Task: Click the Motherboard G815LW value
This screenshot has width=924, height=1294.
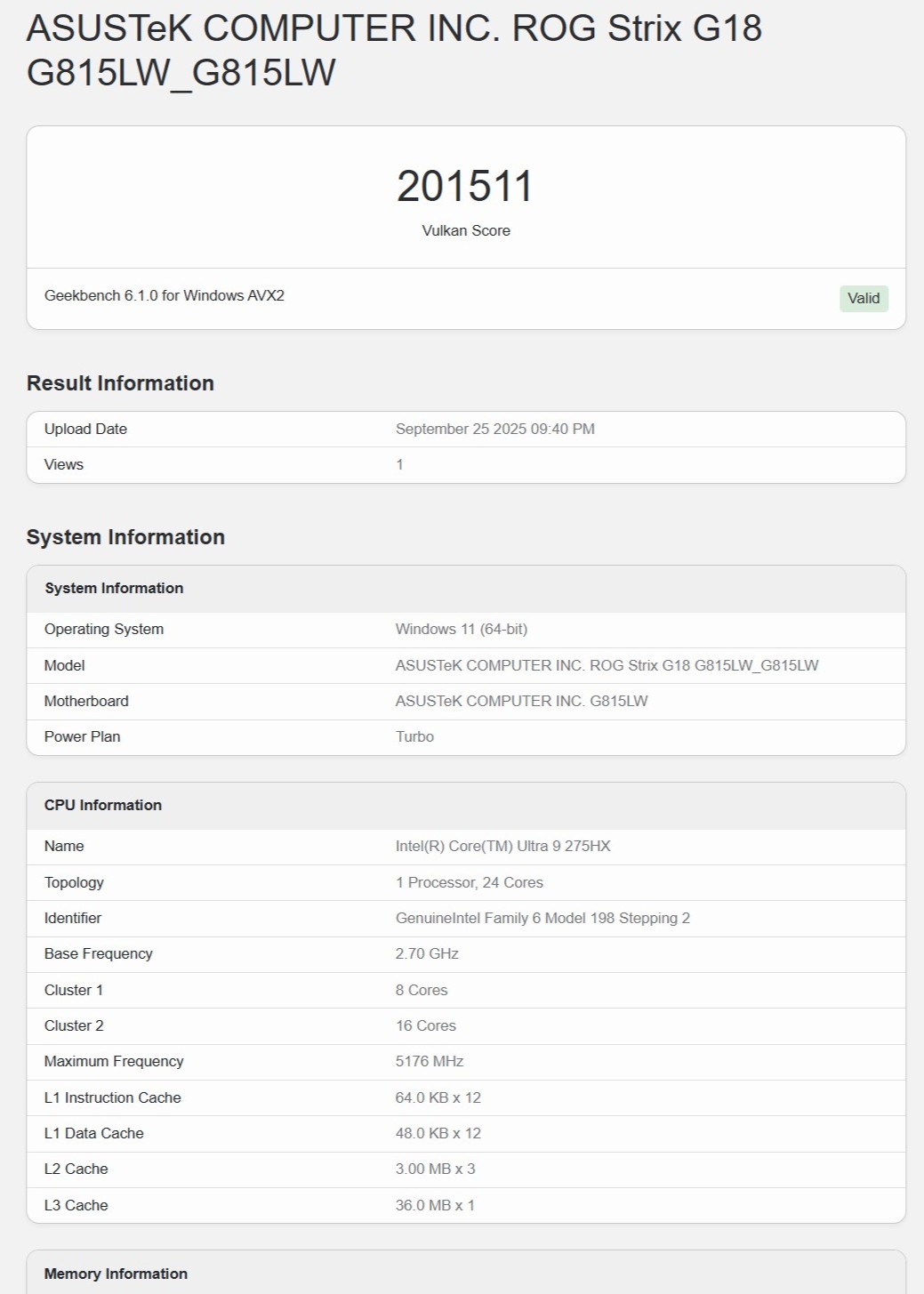Action: click(x=522, y=701)
